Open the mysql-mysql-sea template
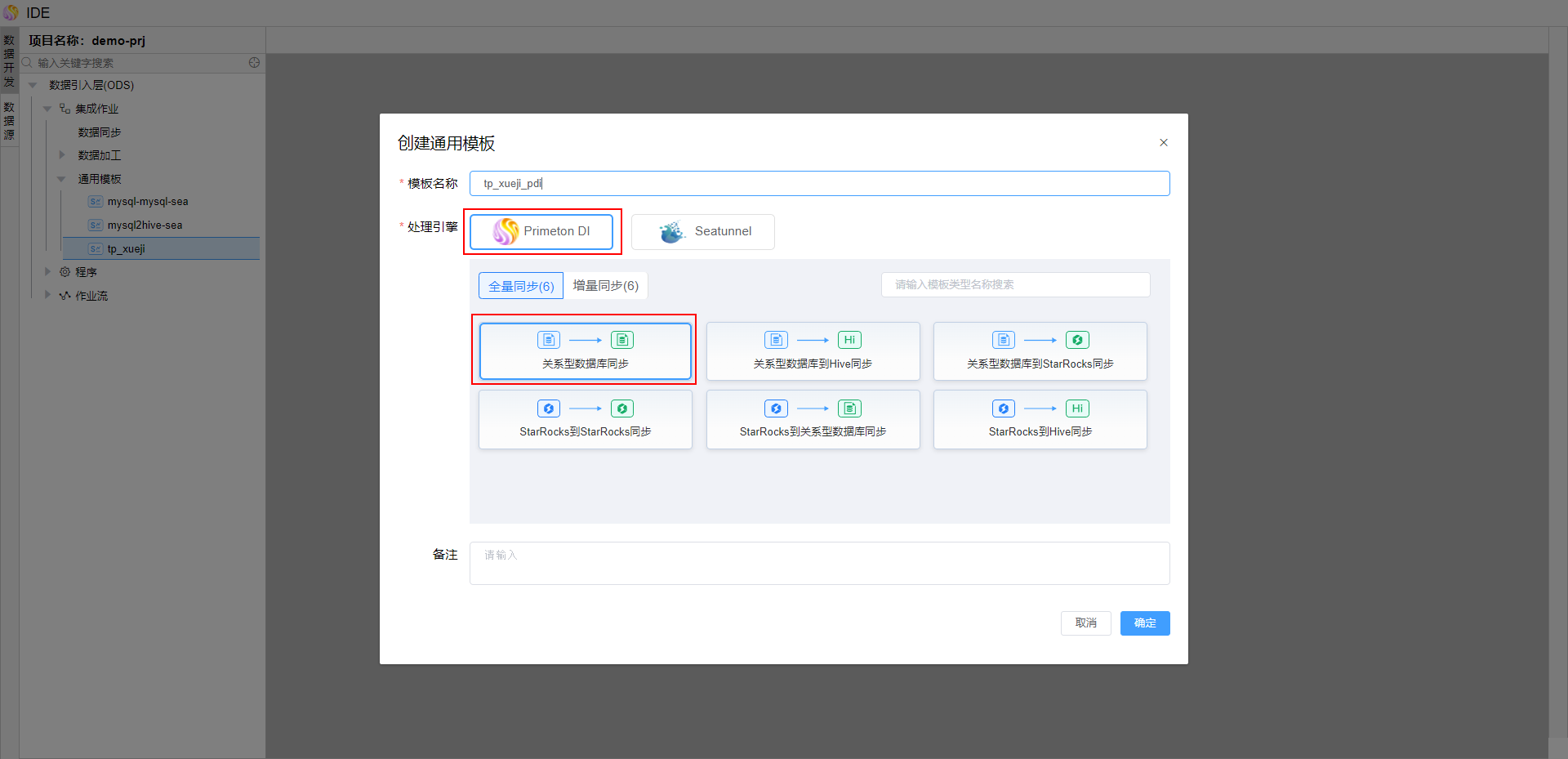The width and height of the screenshot is (1568, 759). coord(148,202)
